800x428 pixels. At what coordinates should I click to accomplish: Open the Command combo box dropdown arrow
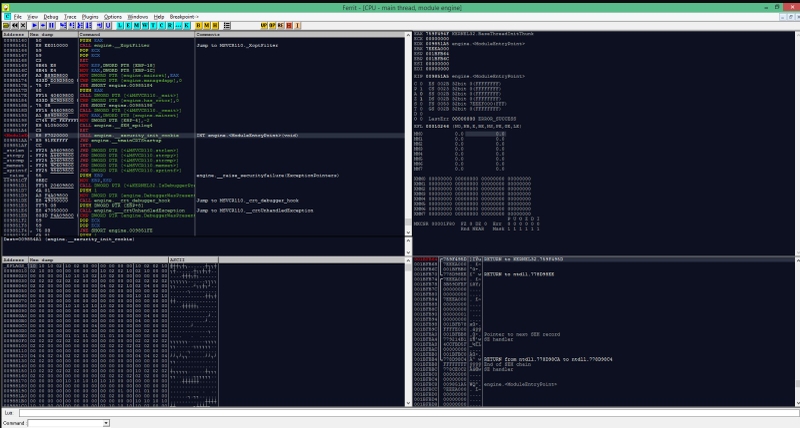[x=106, y=423]
